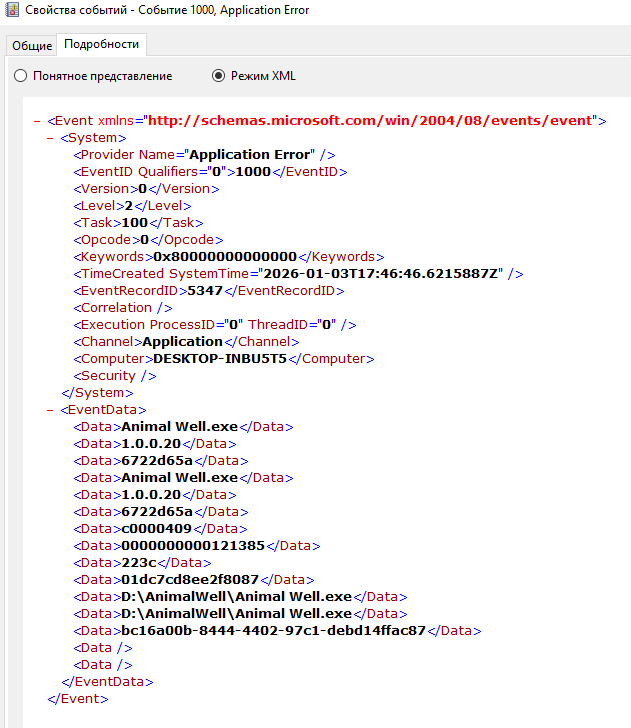Click the Version 0 line

(x=146, y=189)
